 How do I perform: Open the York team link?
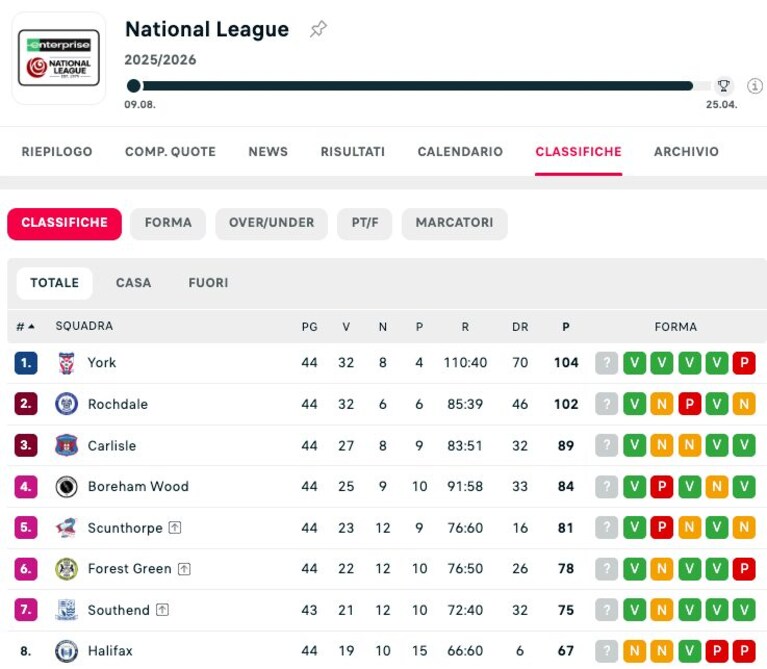coord(102,363)
